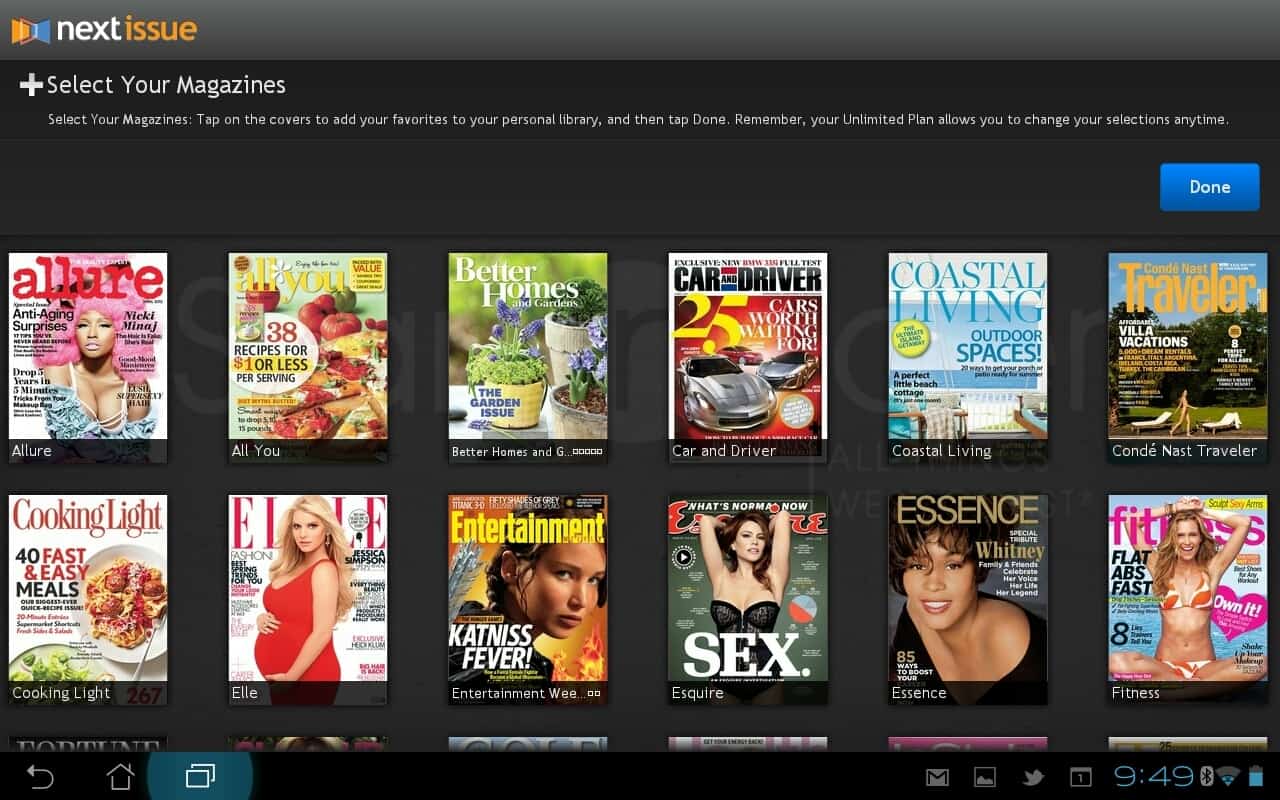Tap the clock showing 9:49
1280x800 pixels.
point(1153,776)
